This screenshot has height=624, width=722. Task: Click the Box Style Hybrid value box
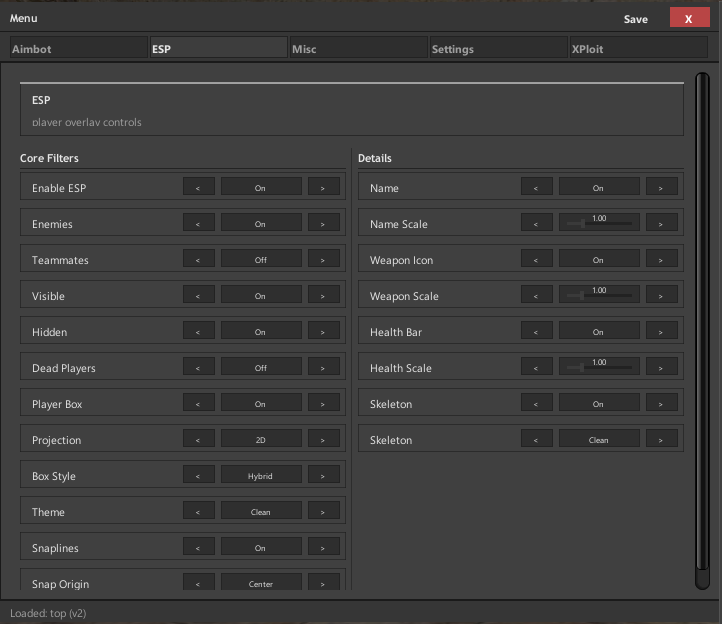(x=261, y=474)
